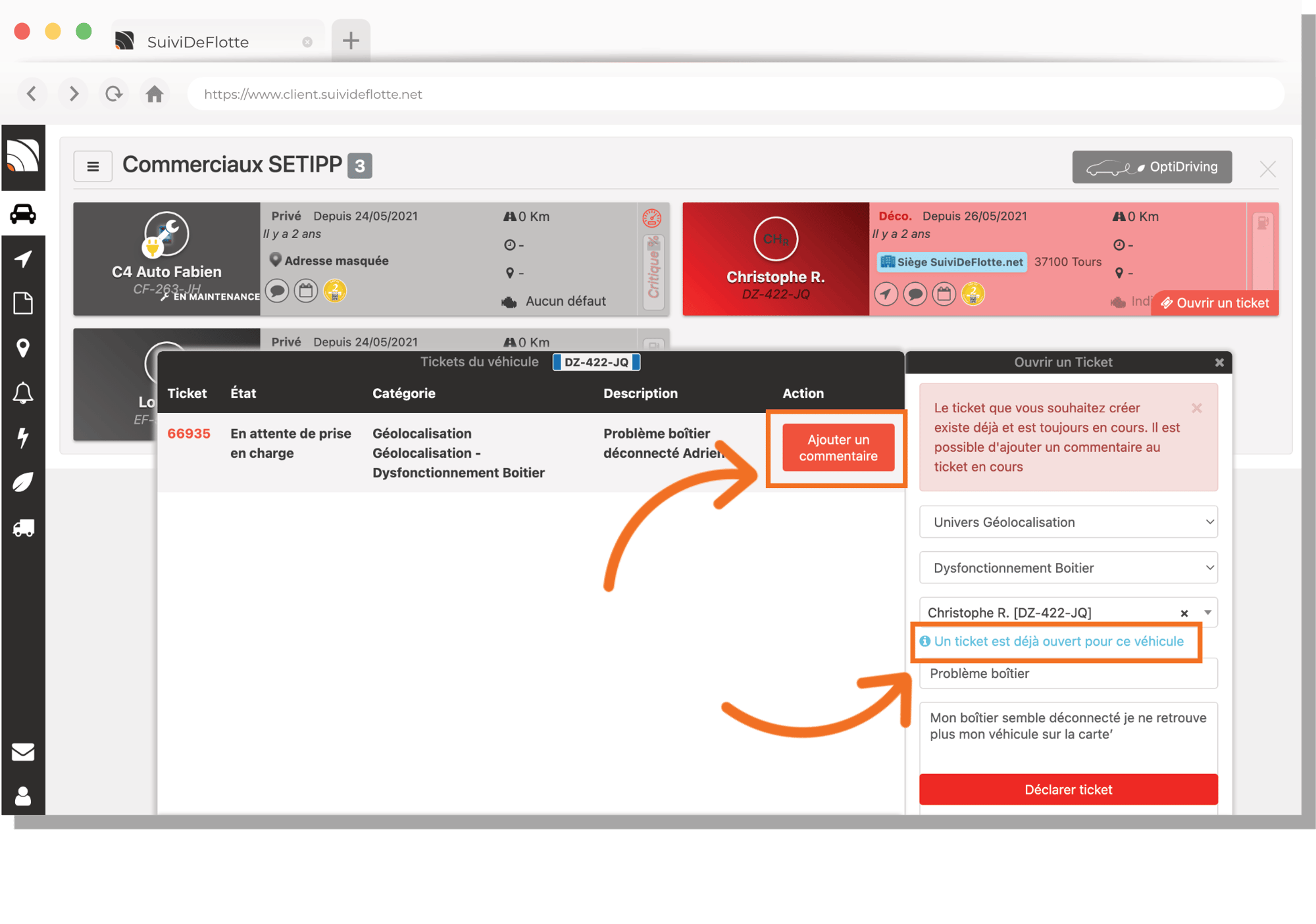
Task: Go back in the browser
Action: [32, 93]
